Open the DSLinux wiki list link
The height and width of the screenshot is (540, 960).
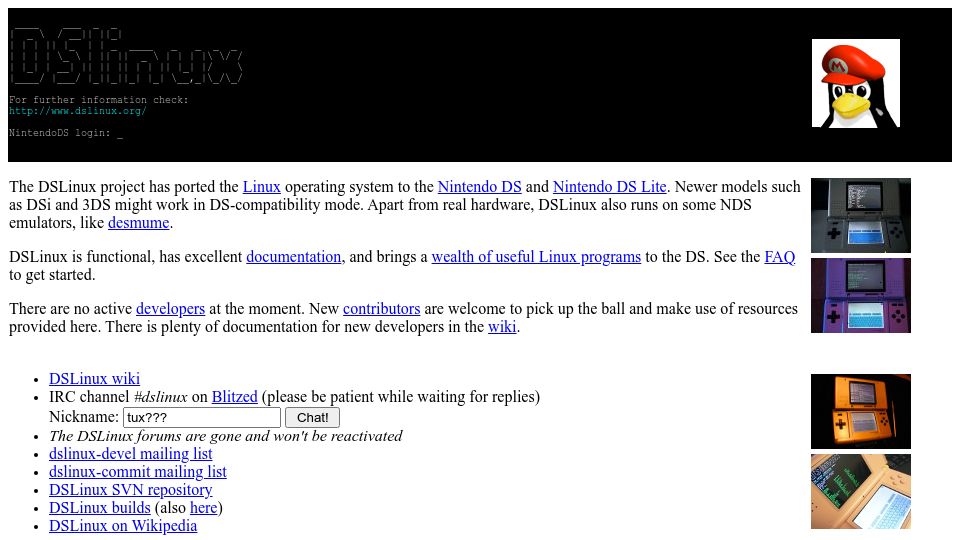click(x=94, y=379)
